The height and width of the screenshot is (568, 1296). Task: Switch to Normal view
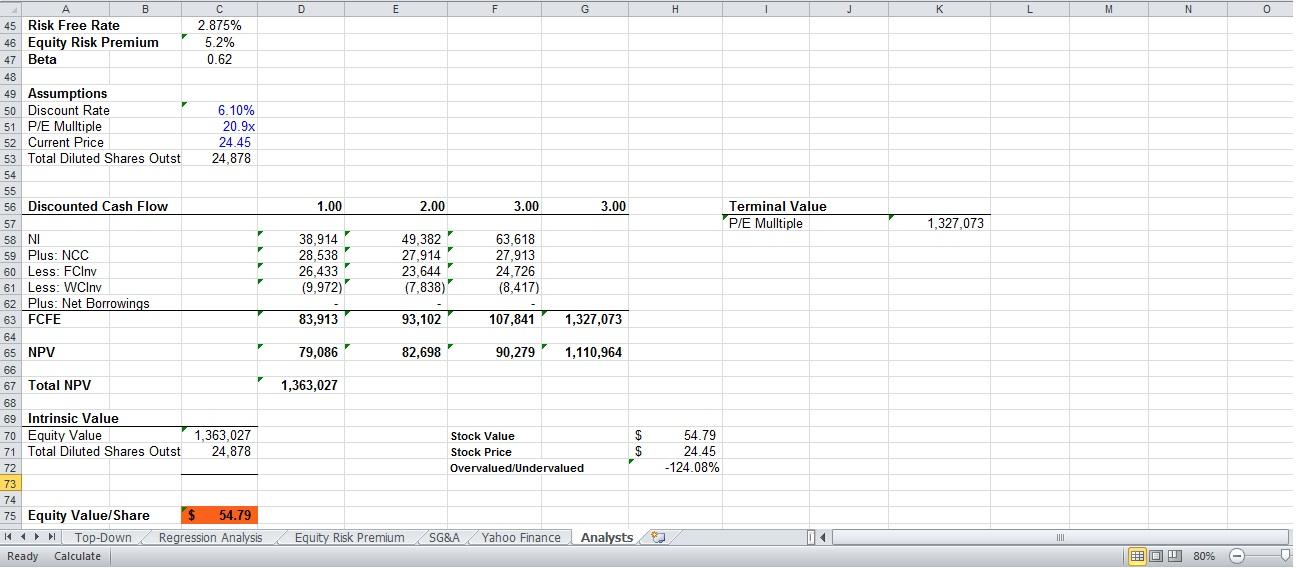point(1137,556)
